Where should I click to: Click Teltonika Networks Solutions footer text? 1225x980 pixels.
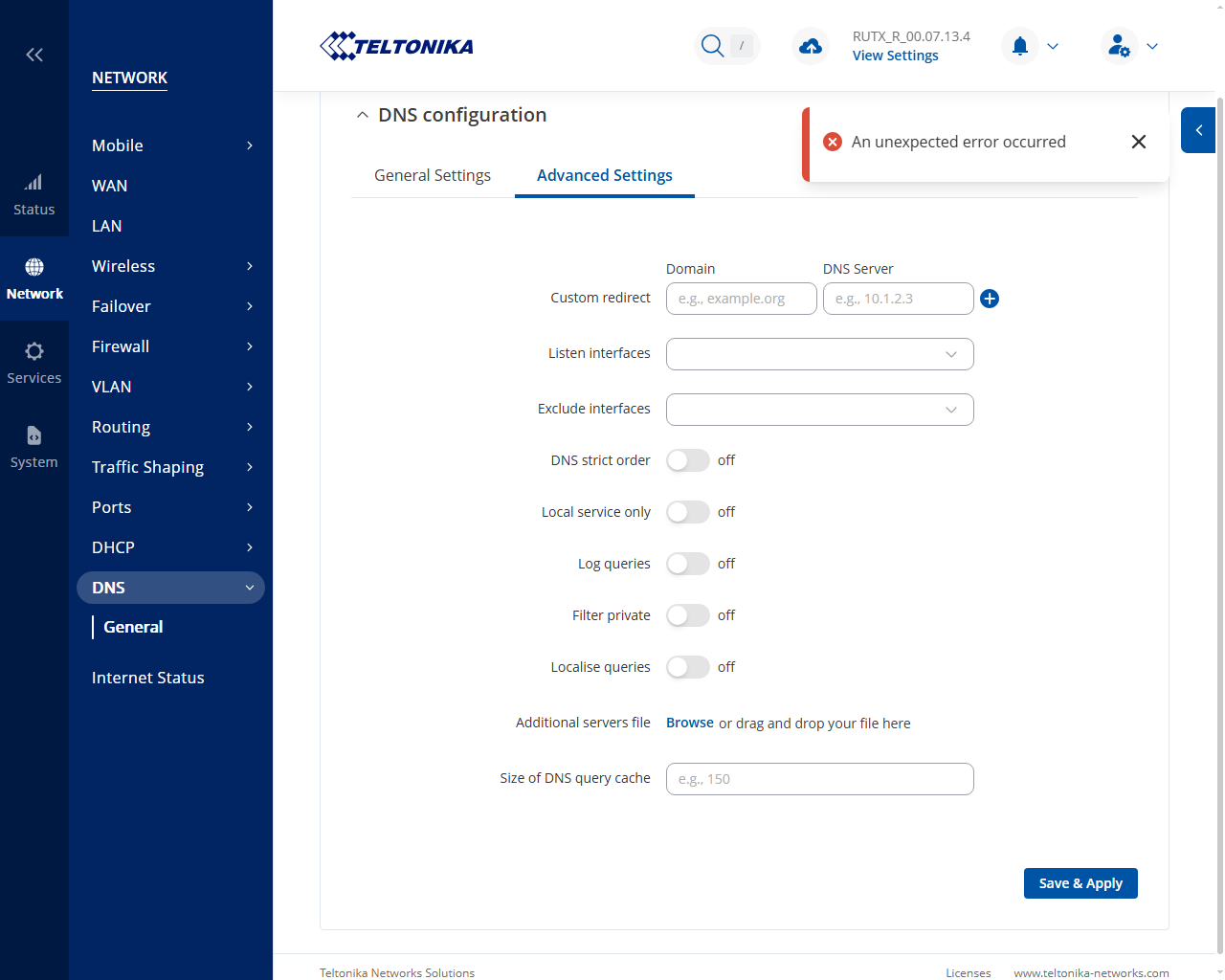coord(397,972)
